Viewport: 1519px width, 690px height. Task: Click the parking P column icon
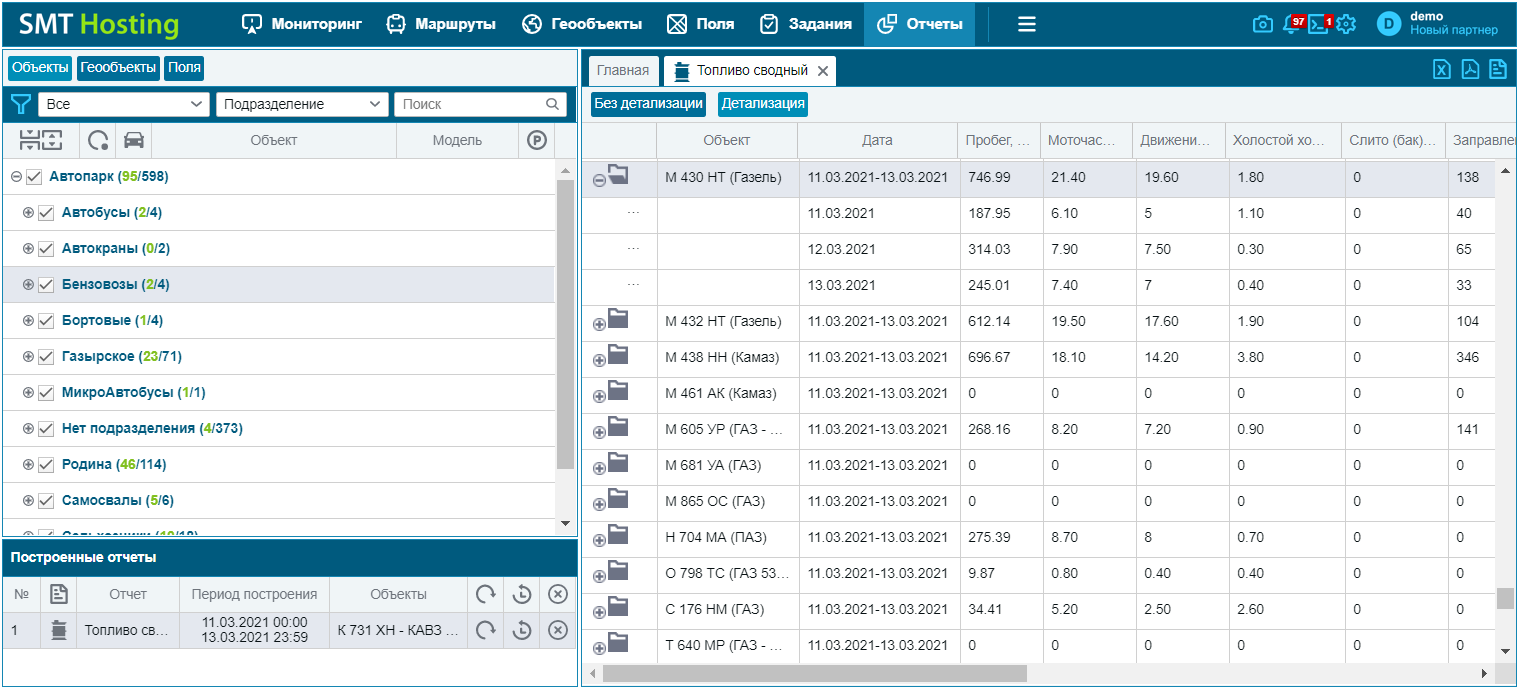coord(537,141)
